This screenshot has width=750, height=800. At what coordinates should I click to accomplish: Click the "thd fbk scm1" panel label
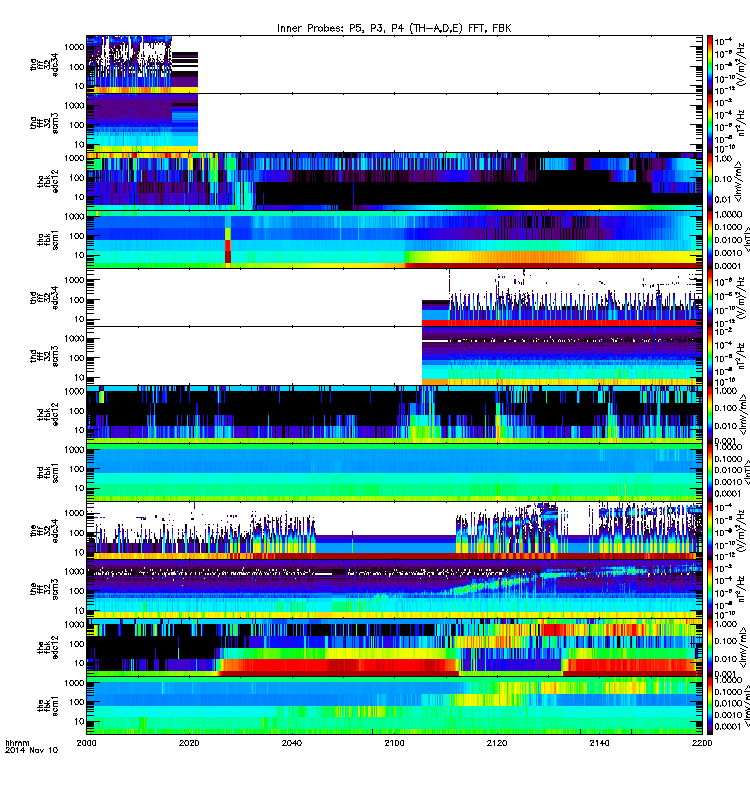[48, 472]
